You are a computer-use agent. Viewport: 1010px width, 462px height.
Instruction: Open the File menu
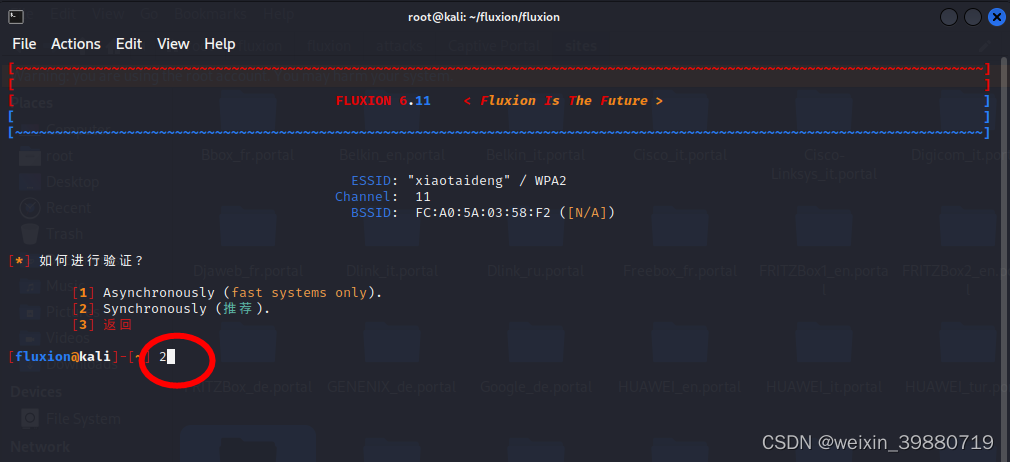[24, 44]
